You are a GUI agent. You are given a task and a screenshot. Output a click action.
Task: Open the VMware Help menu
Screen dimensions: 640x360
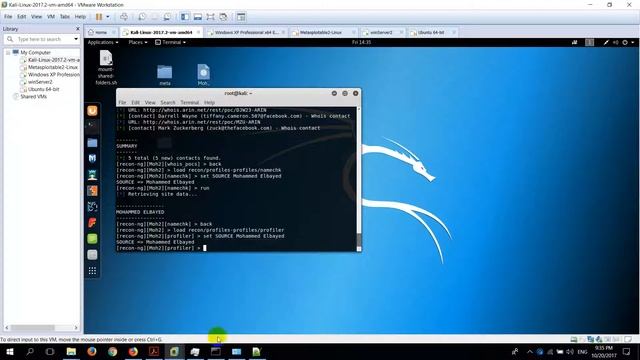click(x=80, y=17)
